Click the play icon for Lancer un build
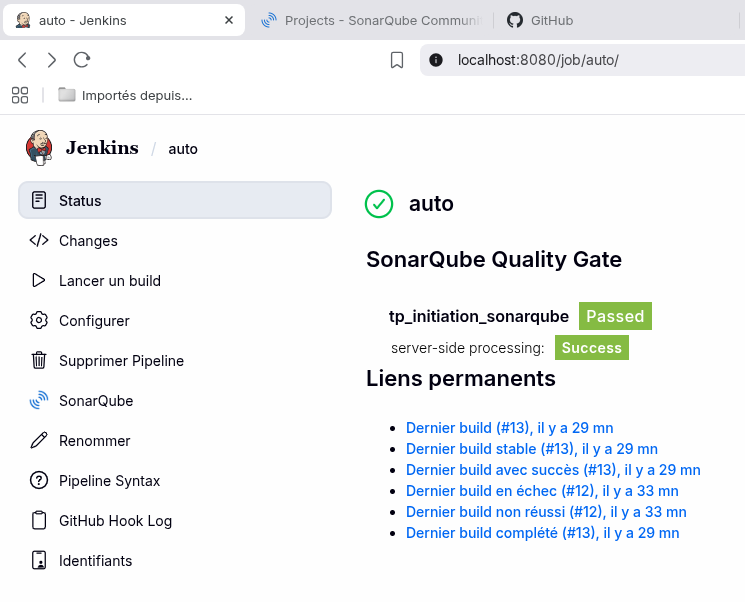The image size is (745, 602). coord(39,280)
